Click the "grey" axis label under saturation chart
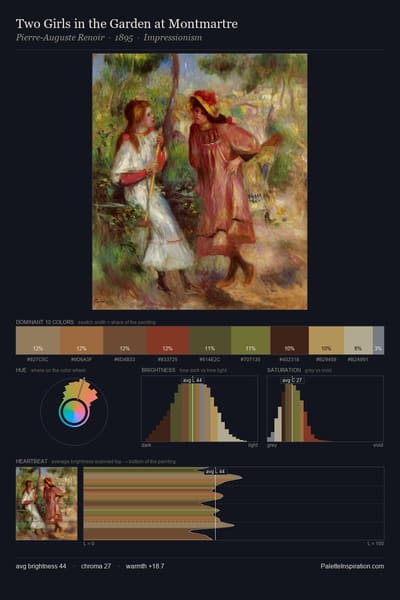 tap(272, 445)
